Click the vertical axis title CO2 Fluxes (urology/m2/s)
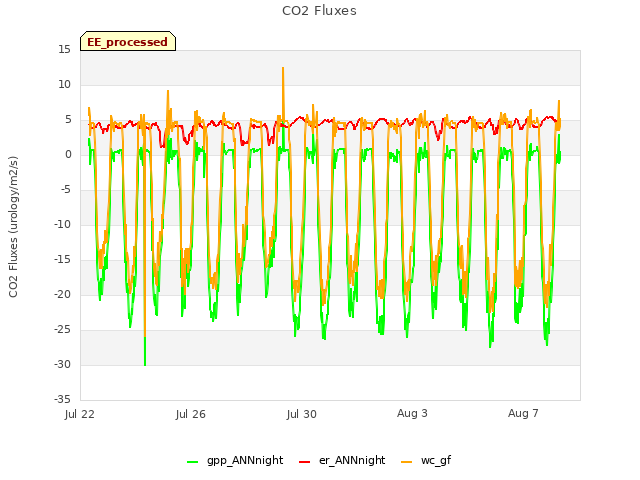Image resolution: width=640 pixels, height=480 pixels. click(13, 227)
